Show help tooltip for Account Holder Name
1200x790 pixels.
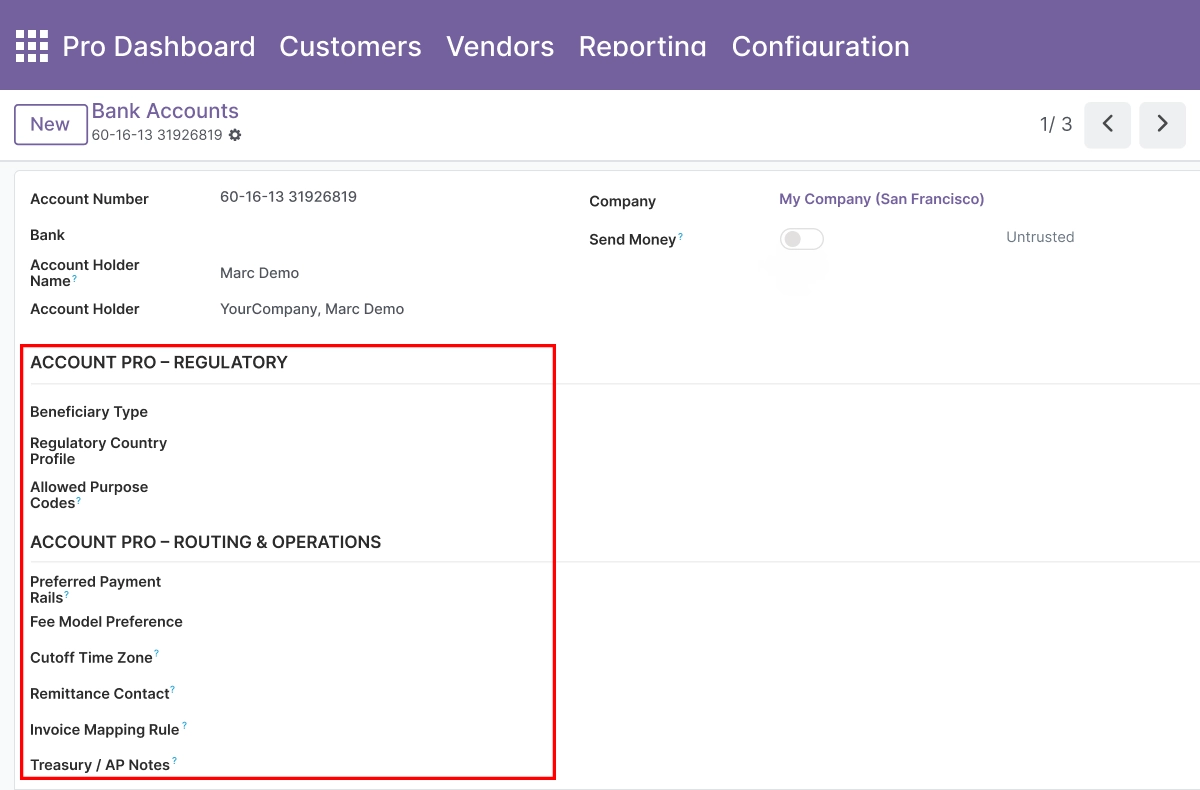click(x=75, y=278)
